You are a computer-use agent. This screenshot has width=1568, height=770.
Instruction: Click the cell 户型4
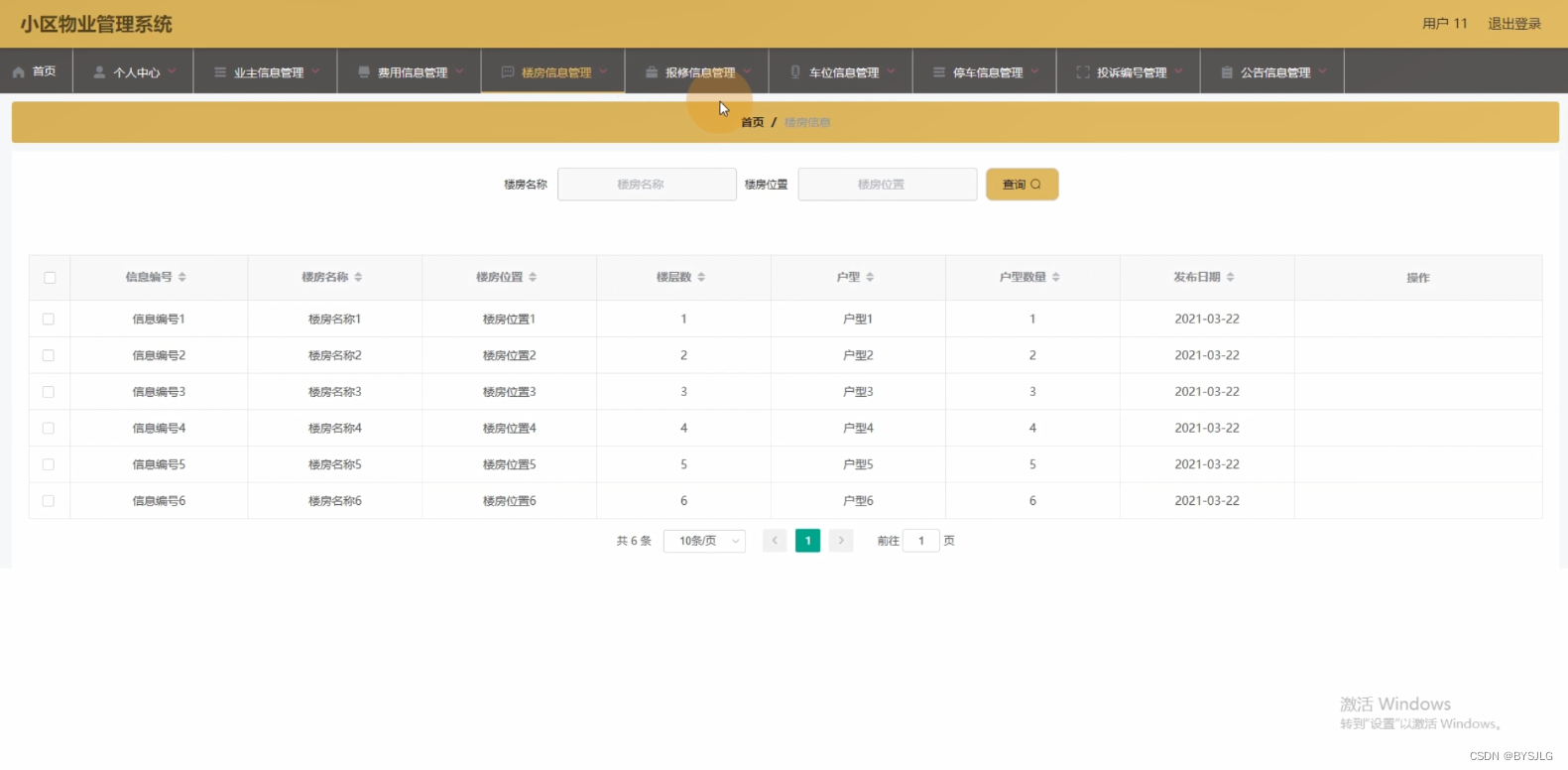(858, 429)
